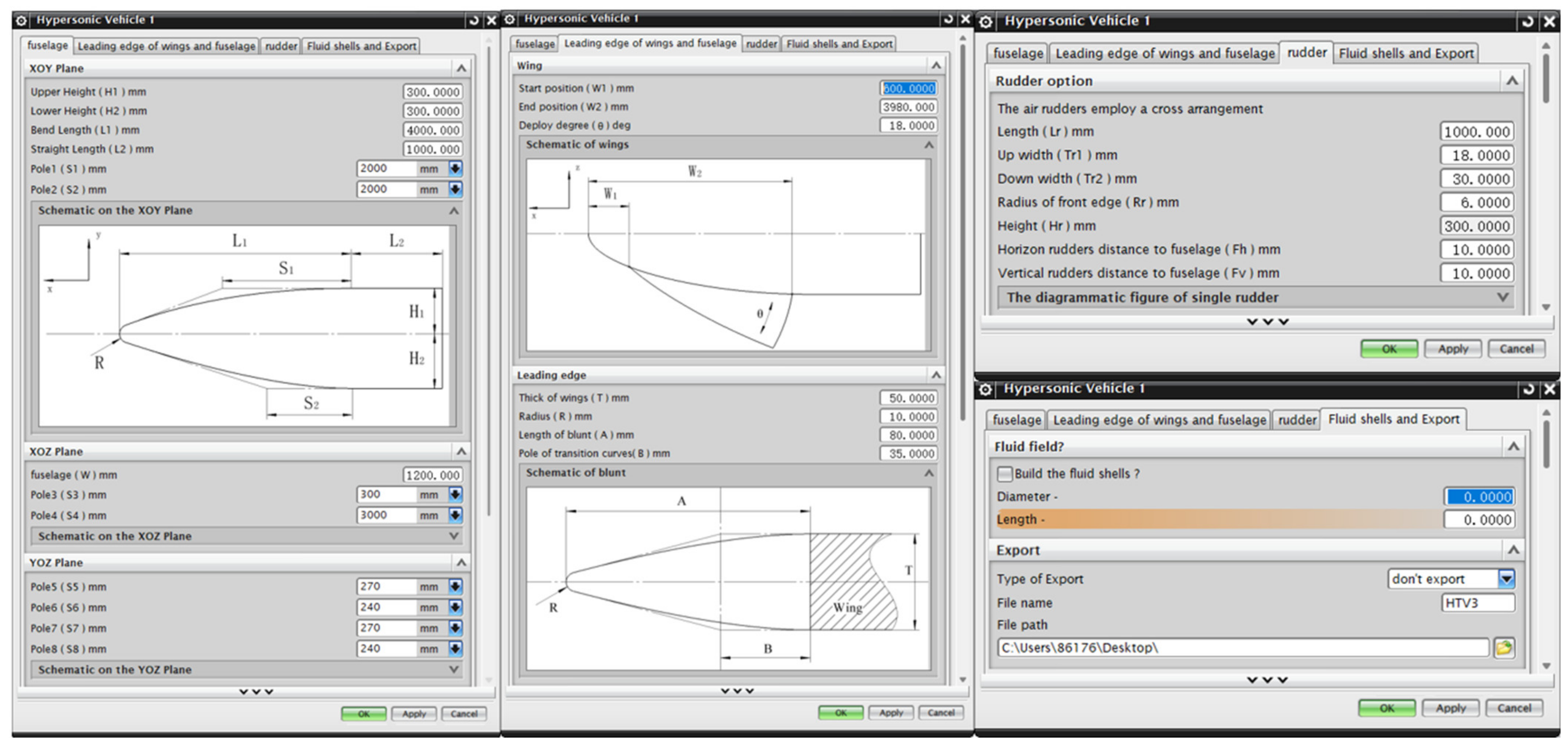
Task: Collapse the Schematic of wings section
Action: [x=929, y=145]
